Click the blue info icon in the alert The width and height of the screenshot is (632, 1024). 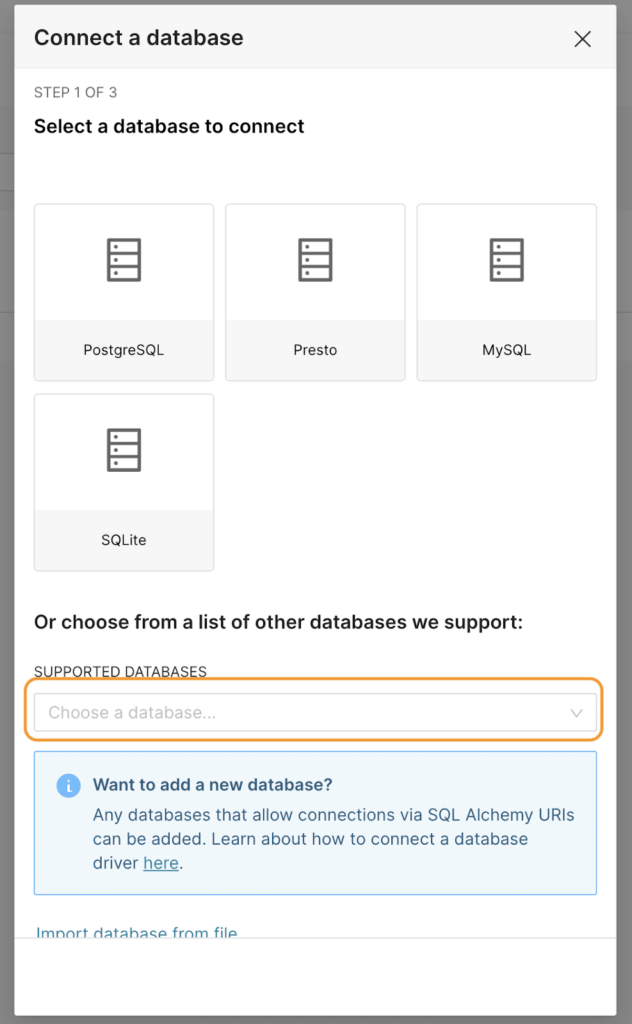[69, 786]
